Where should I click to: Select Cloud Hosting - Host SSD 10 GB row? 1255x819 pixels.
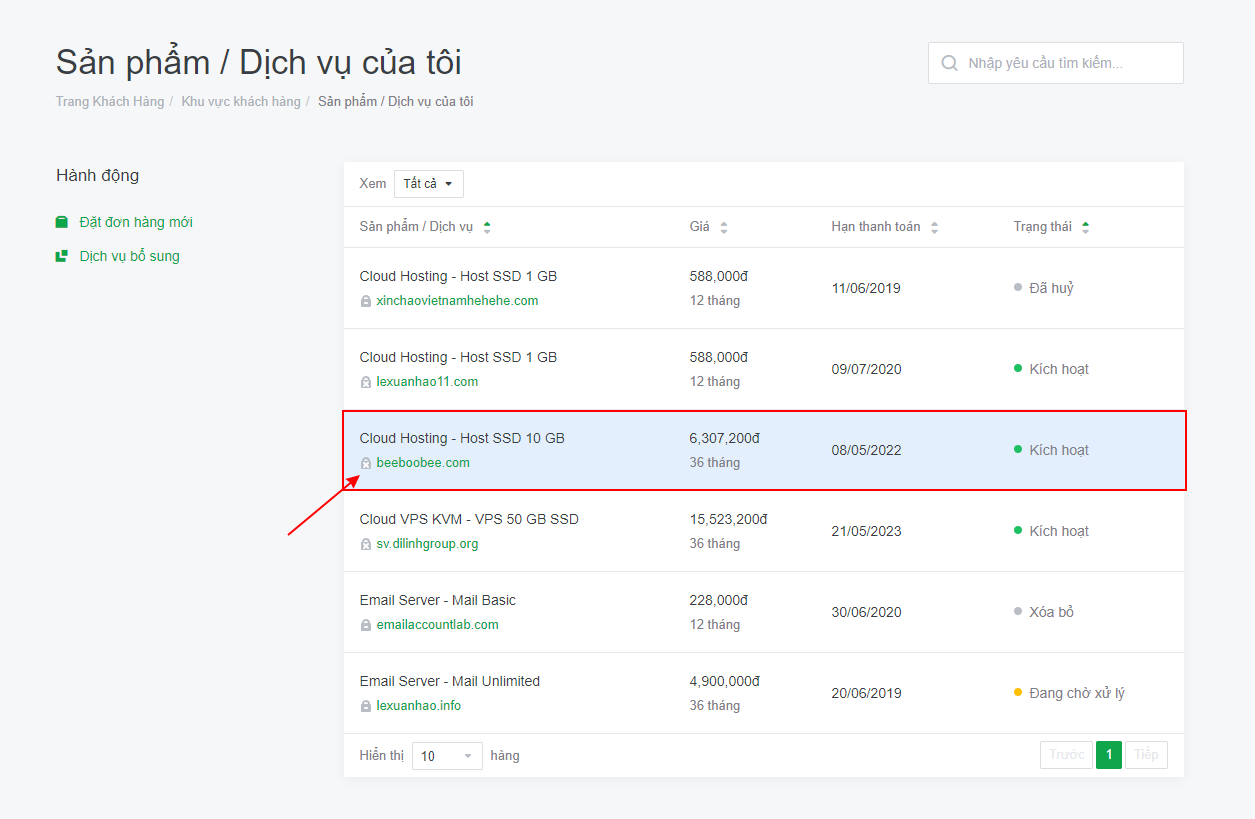pos(764,450)
